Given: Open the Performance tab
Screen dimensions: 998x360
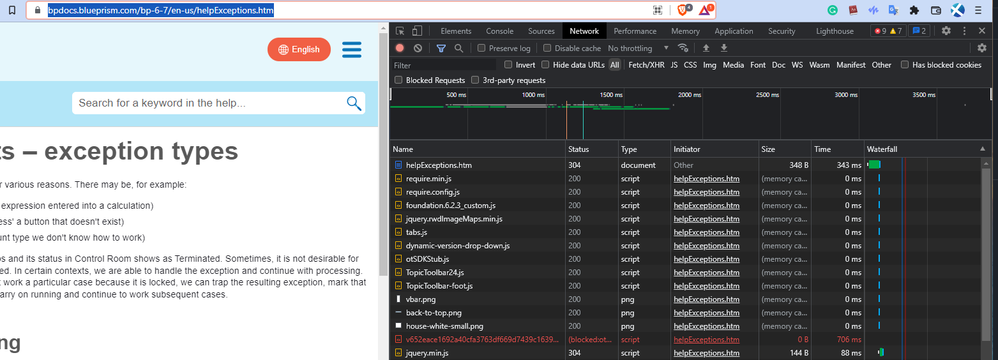Looking at the screenshot, I should pos(635,31).
